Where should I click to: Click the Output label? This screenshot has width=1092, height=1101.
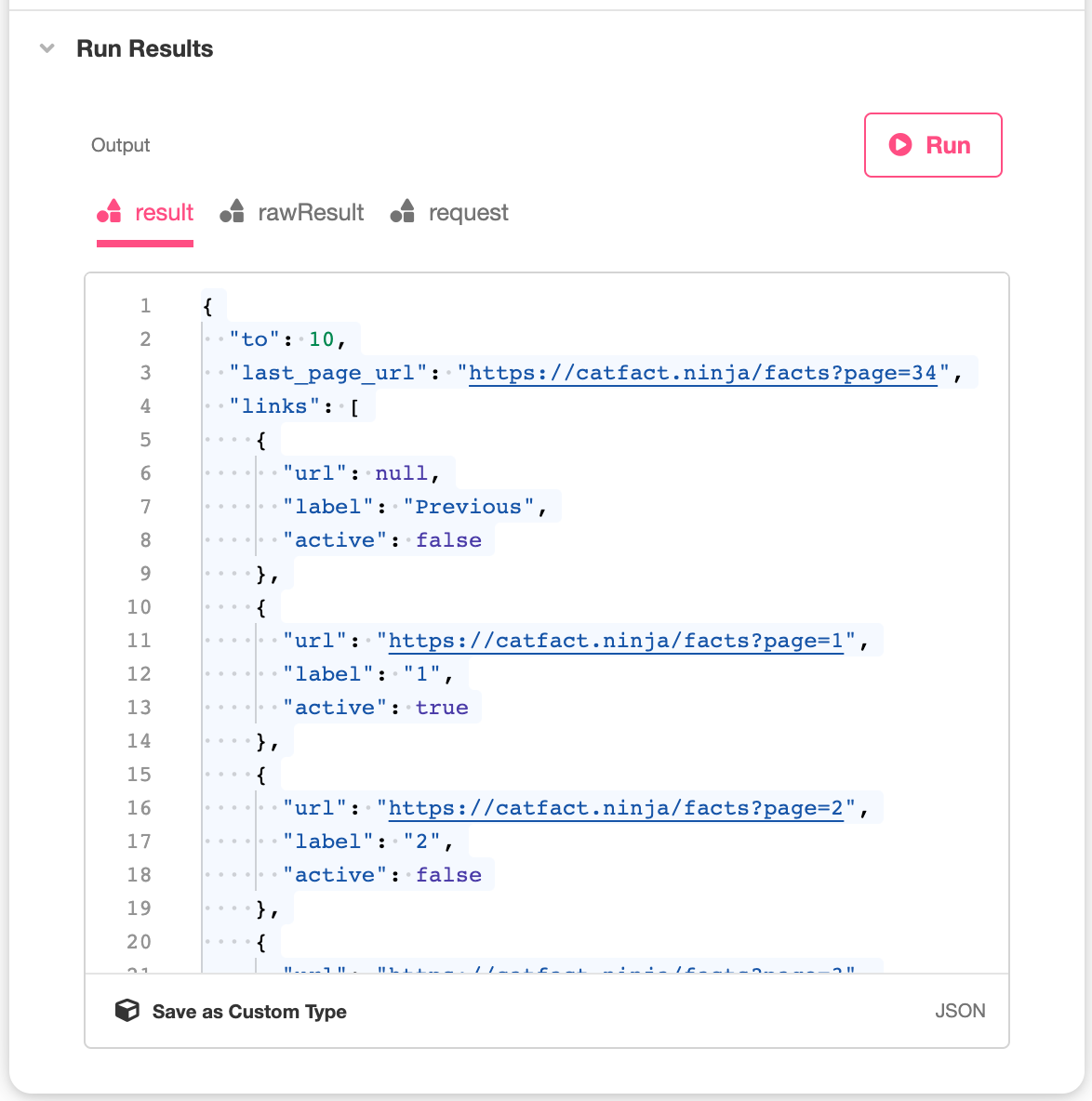coord(121,145)
